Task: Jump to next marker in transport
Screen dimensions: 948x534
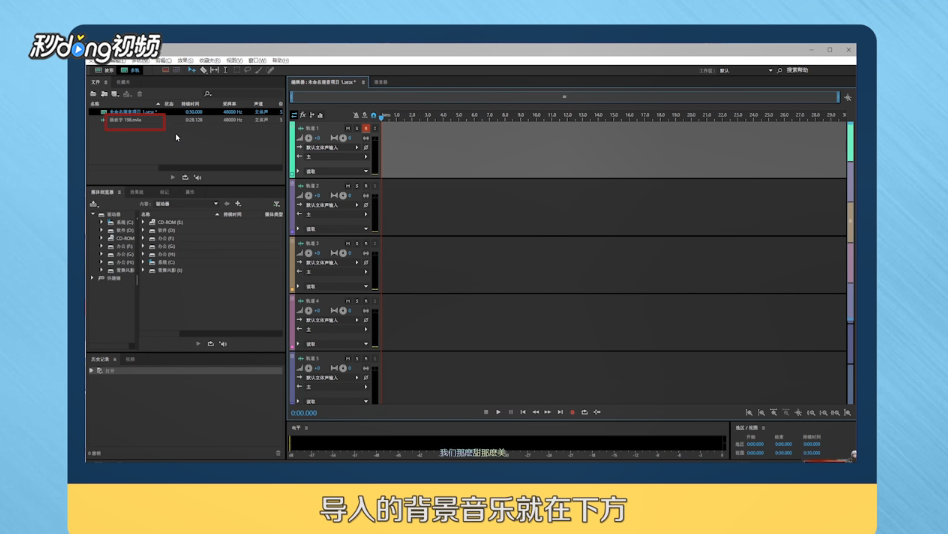Action: click(560, 412)
